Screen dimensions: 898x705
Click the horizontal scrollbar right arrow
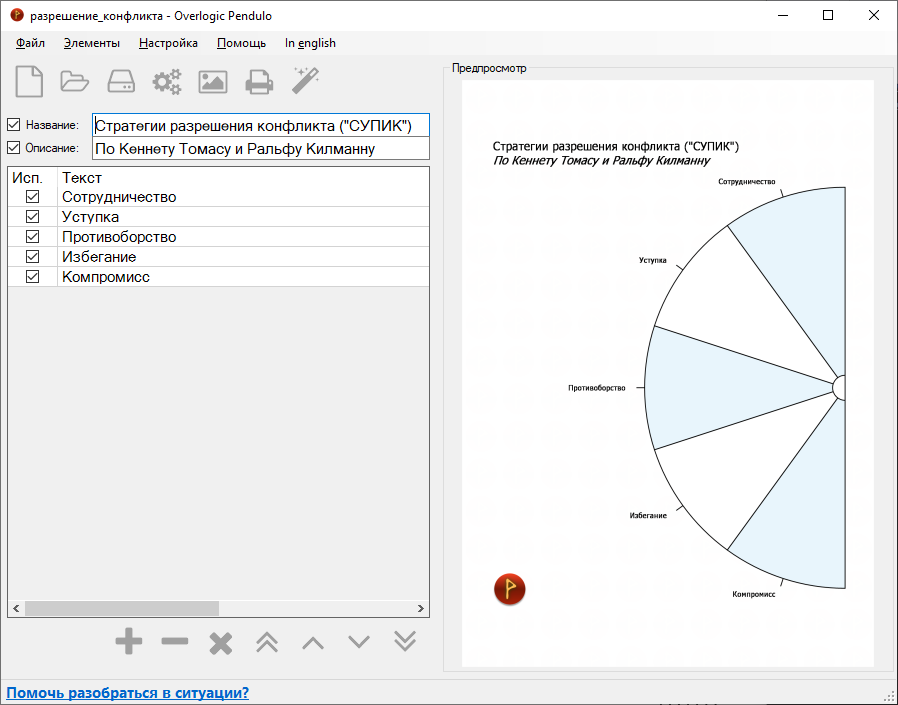(421, 608)
